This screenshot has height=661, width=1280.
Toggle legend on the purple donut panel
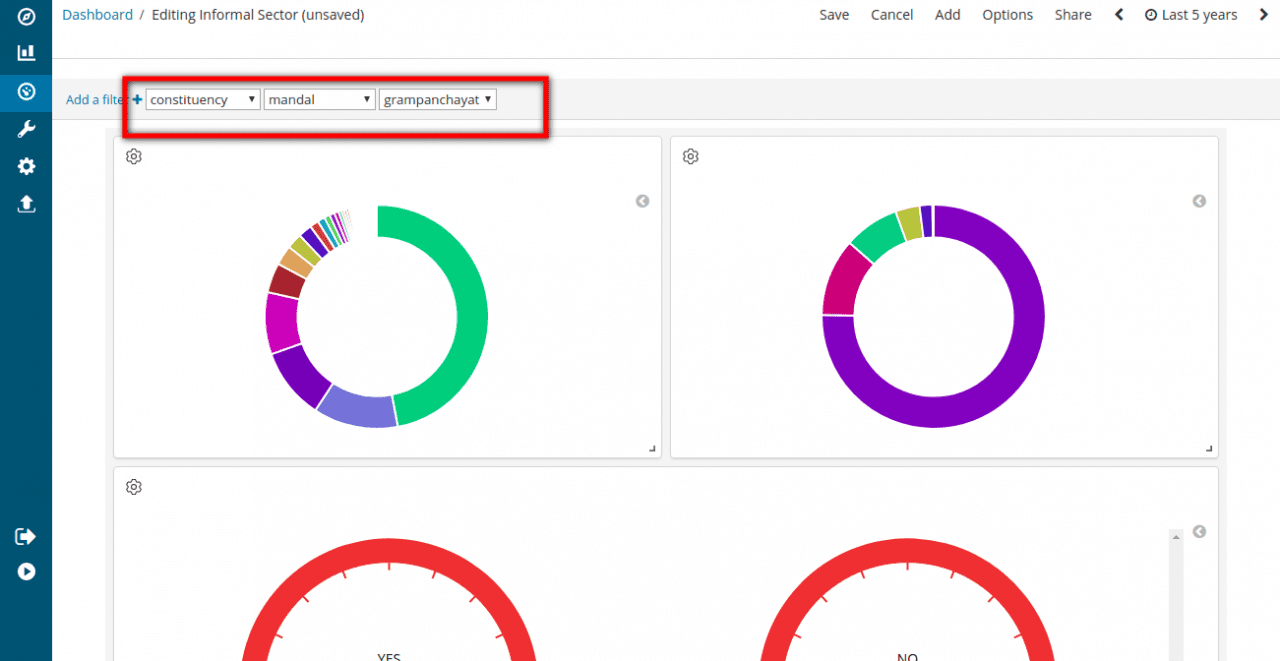(x=1199, y=201)
